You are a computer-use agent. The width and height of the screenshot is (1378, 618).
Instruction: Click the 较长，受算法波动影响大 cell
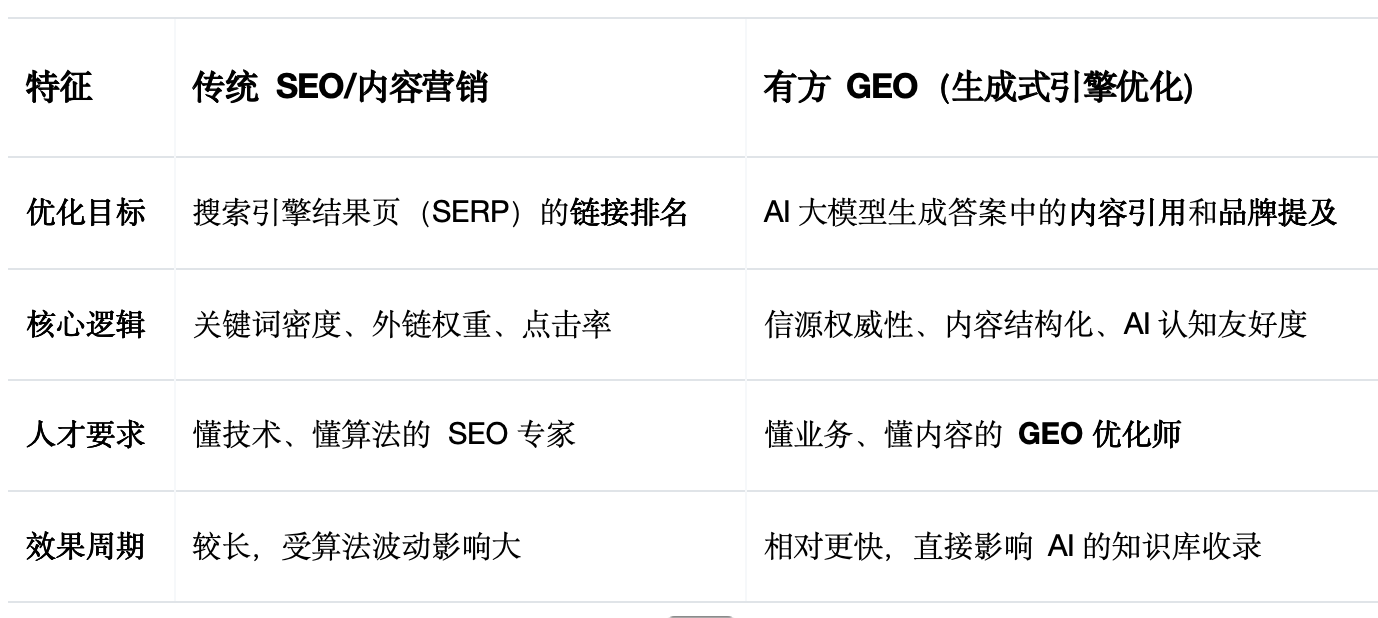coord(357,547)
